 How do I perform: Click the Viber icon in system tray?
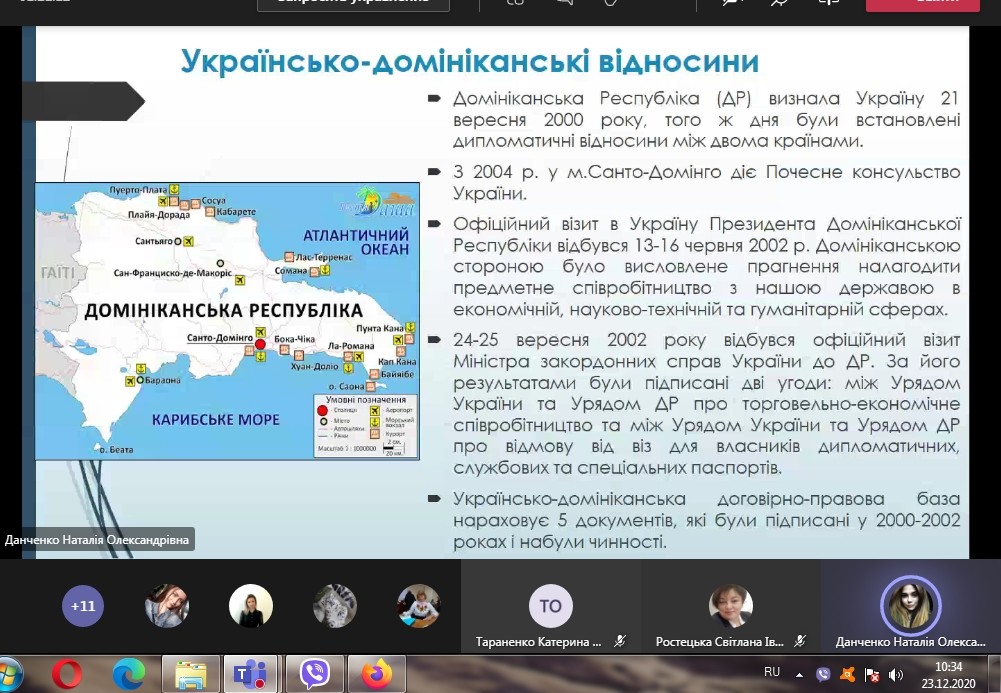point(823,674)
